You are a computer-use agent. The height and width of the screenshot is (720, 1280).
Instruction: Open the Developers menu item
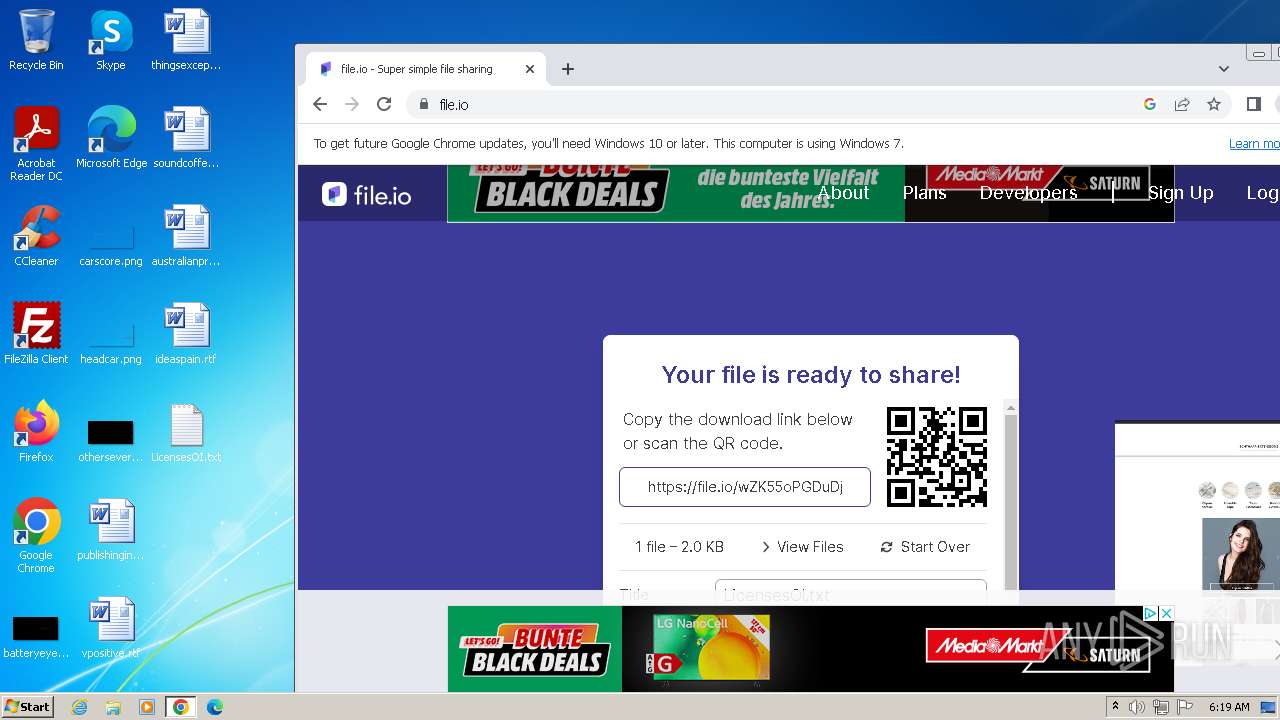coord(1028,193)
